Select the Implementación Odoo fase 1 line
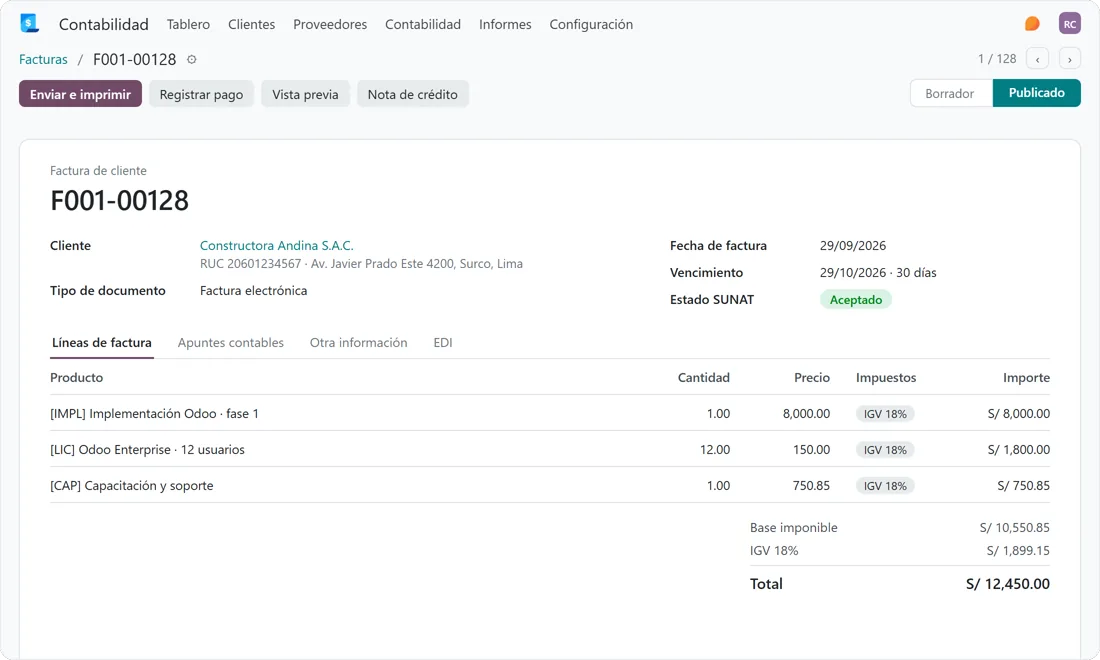This screenshot has width=1100, height=660. point(550,413)
